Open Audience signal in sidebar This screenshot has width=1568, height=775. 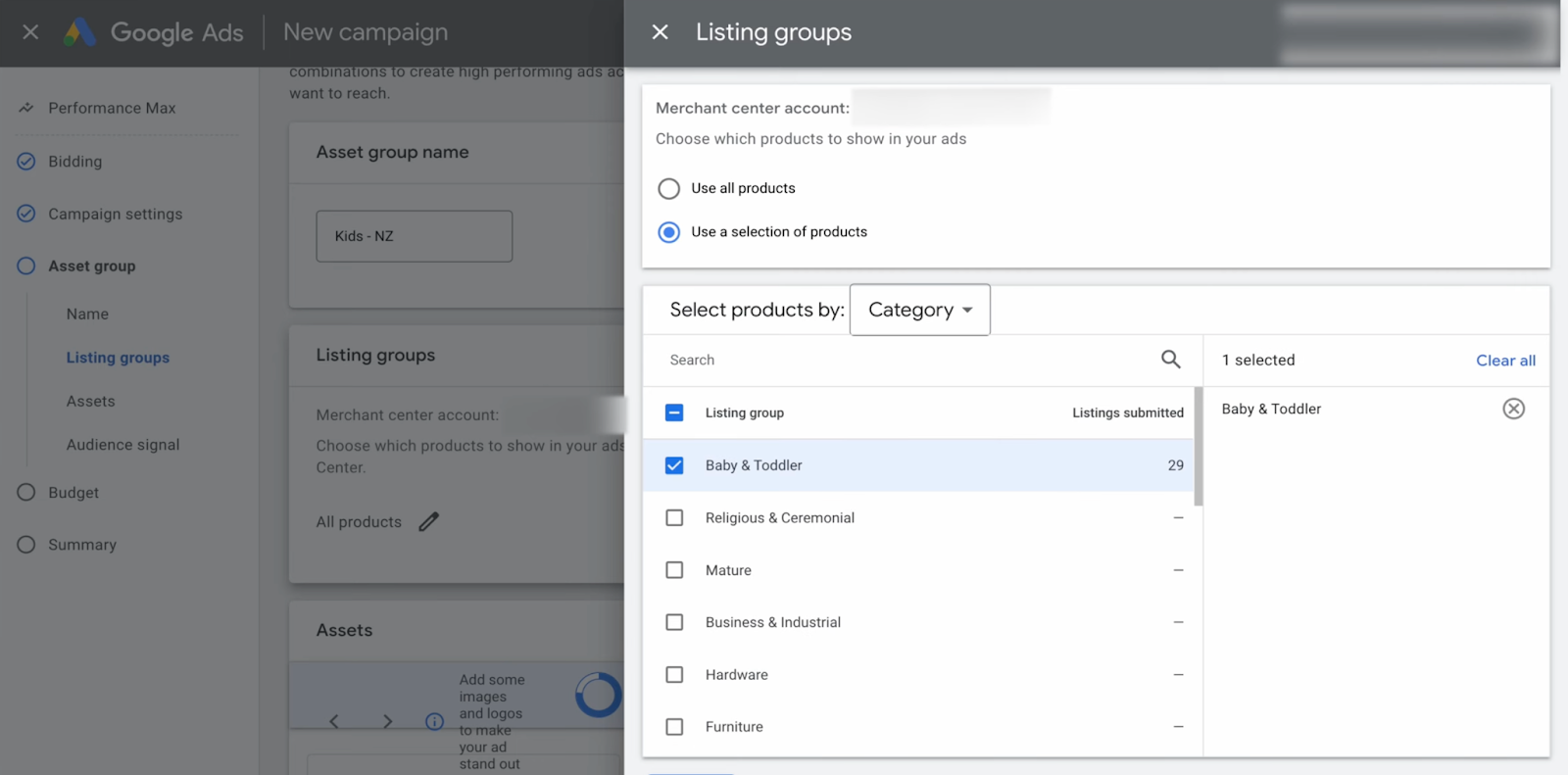pyautogui.click(x=122, y=445)
